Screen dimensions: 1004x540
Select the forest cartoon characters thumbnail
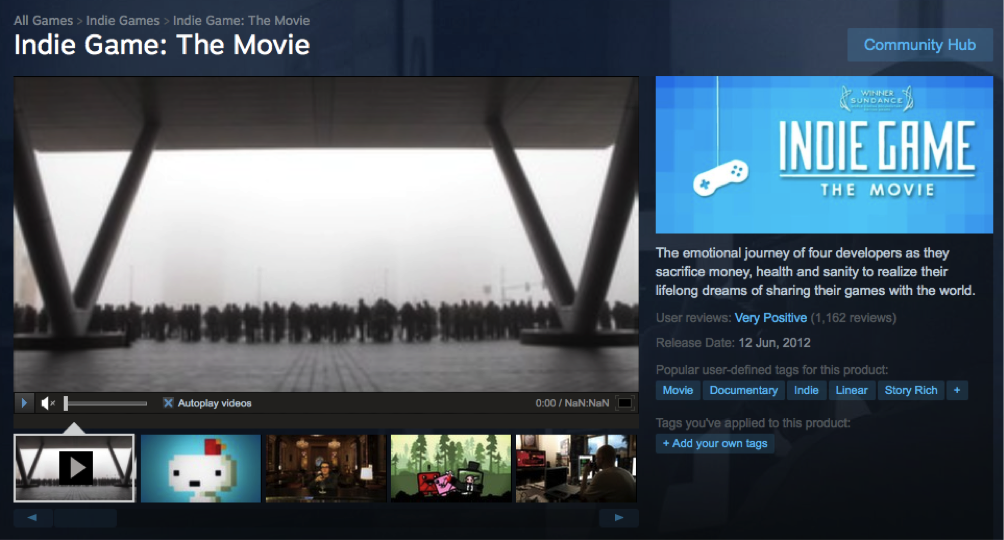tap(451, 468)
